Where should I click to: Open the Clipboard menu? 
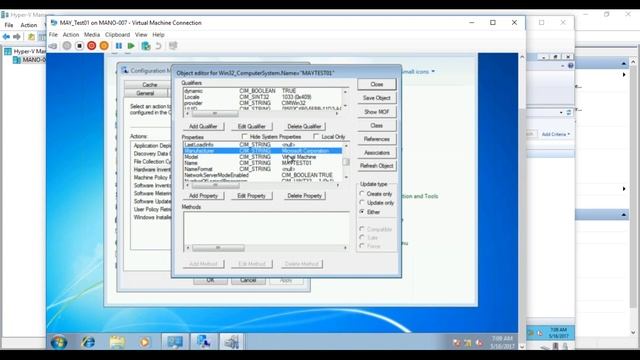click(118, 35)
